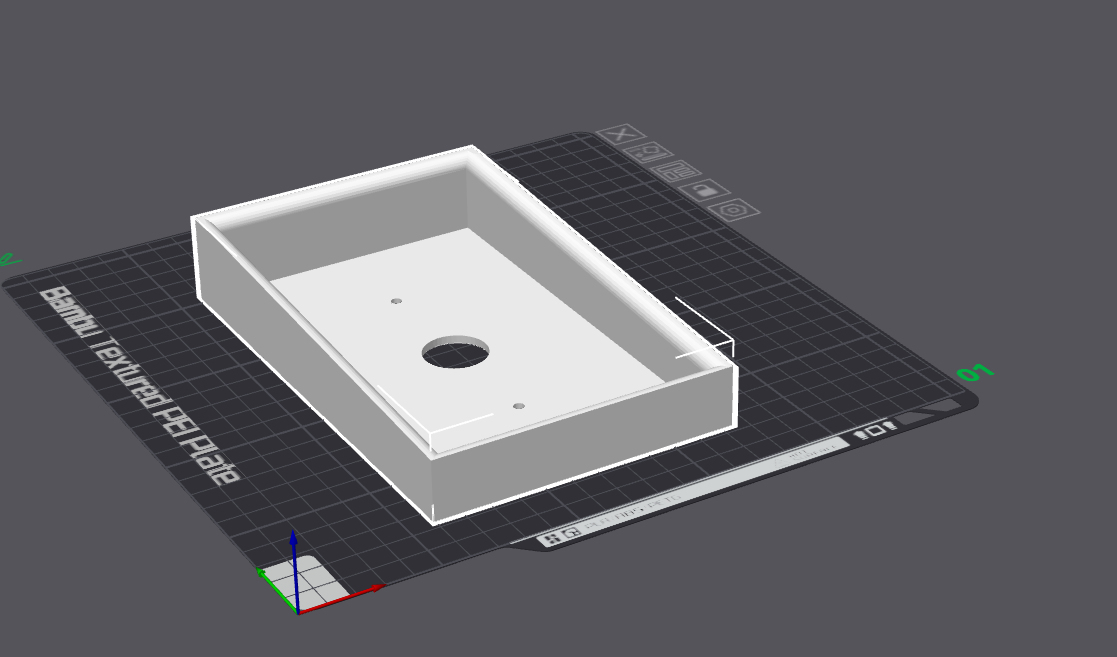Open plate settings hexagon gear icon

pos(733,210)
